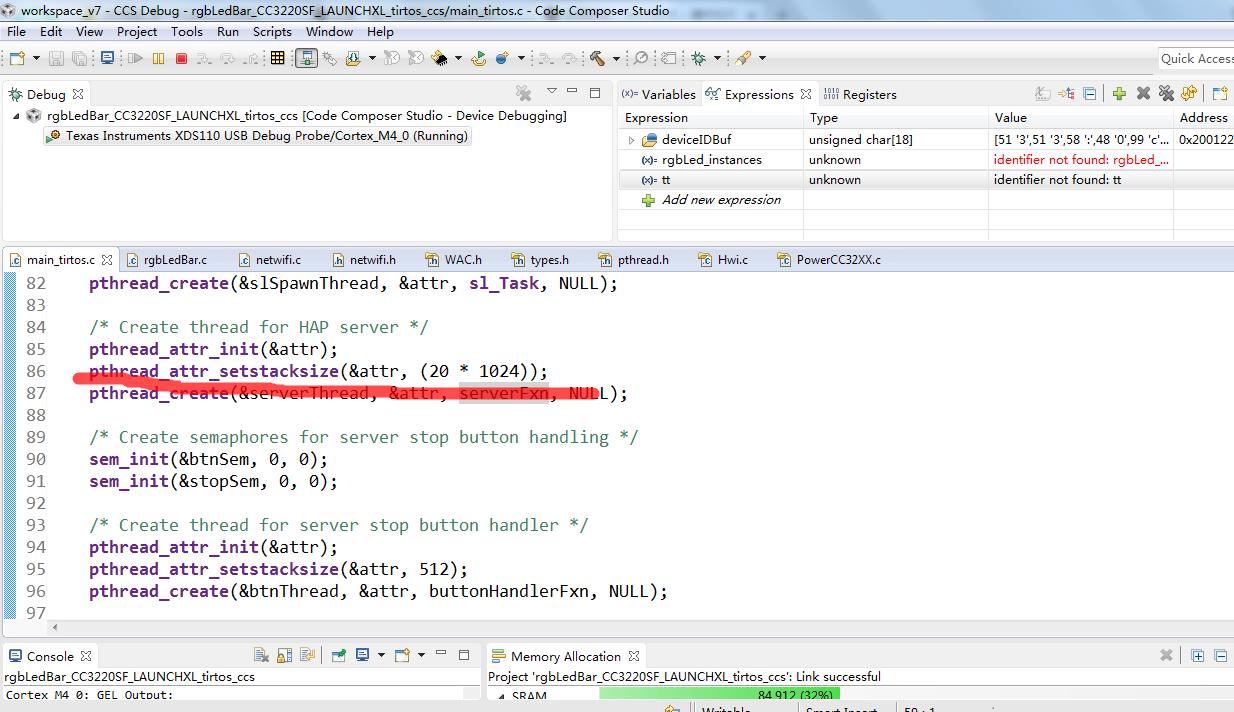Image resolution: width=1234 pixels, height=712 pixels.
Task: Switch to the Registers tab
Action: pyautogui.click(x=860, y=94)
